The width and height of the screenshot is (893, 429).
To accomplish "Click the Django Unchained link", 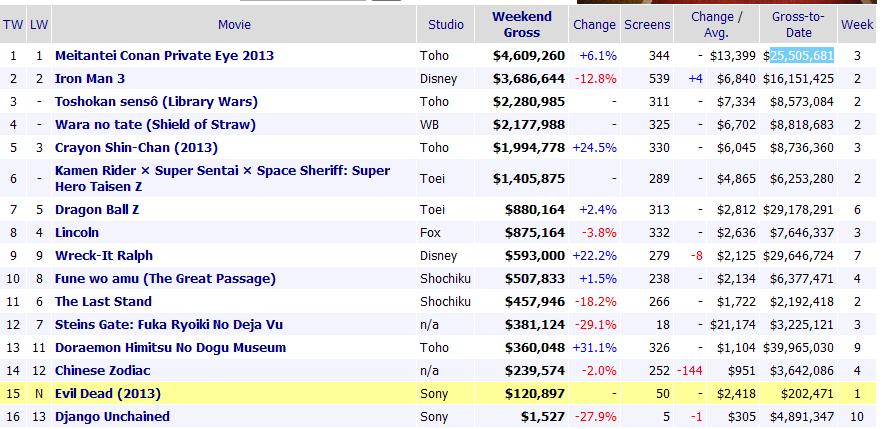I will tap(112, 416).
